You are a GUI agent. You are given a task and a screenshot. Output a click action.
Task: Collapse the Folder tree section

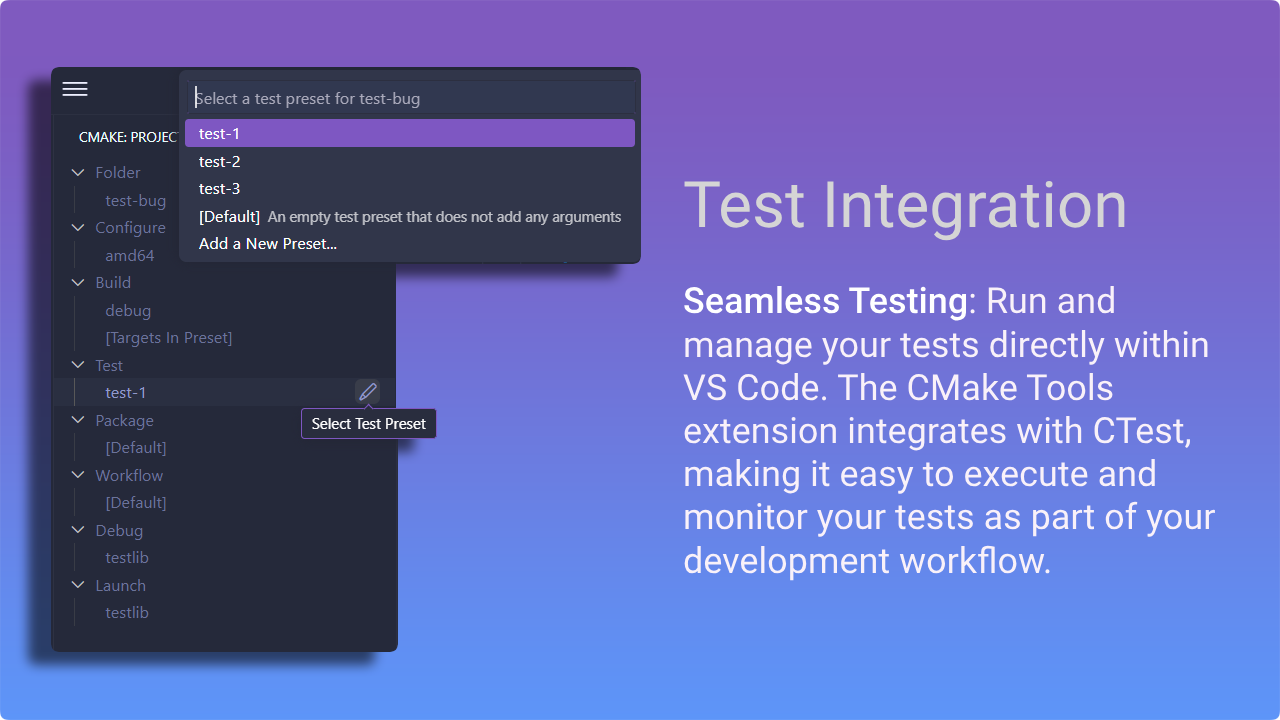coord(79,173)
